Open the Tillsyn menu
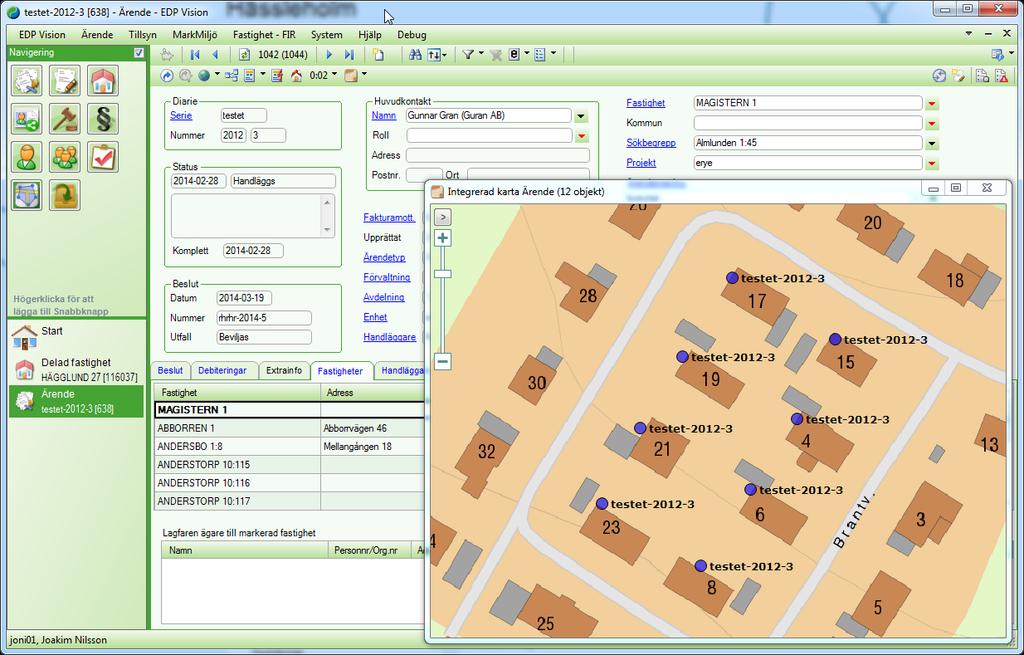 (x=142, y=35)
